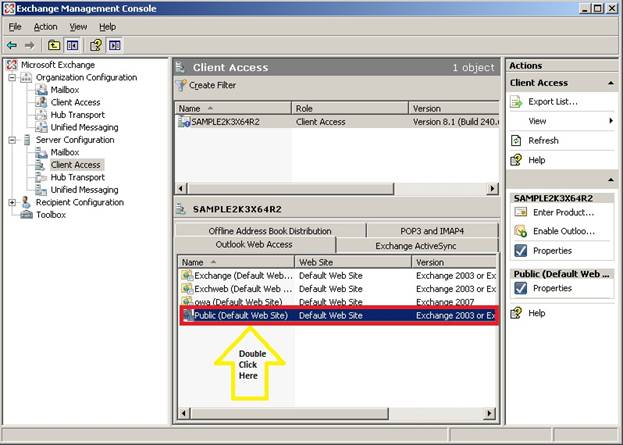Click the Export List icon in Actions
This screenshot has width=623, height=445.
pyautogui.click(x=517, y=102)
